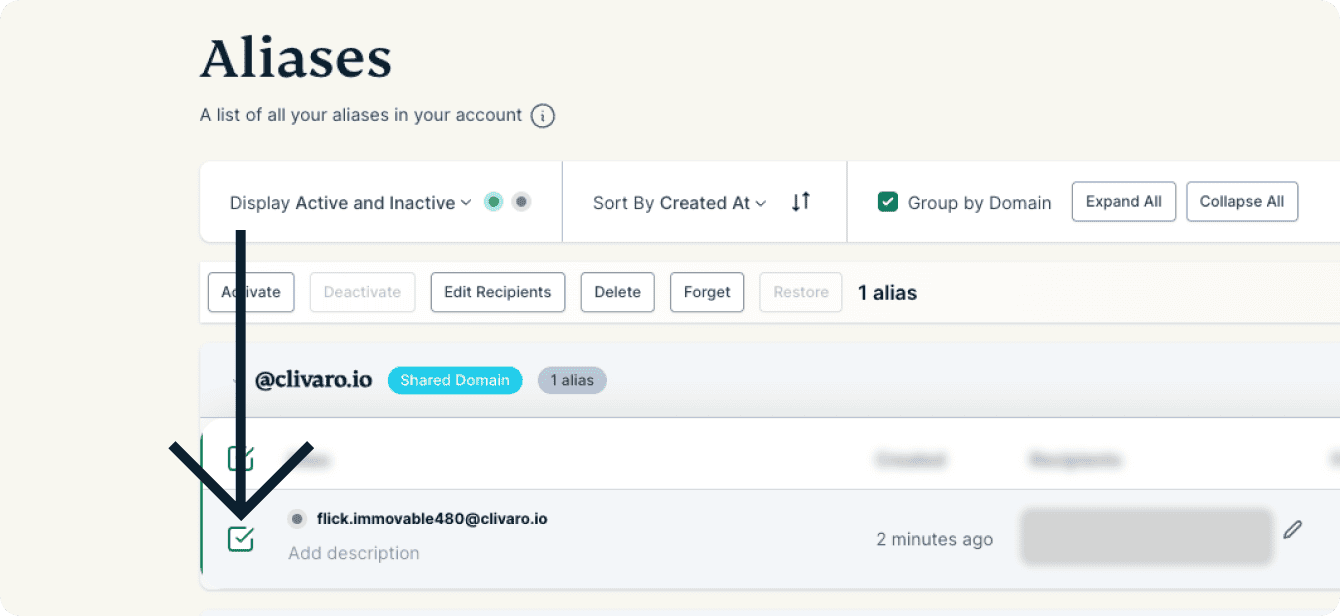
Task: Select the flick.immovable480@clivaro.io alias address
Action: click(x=432, y=519)
